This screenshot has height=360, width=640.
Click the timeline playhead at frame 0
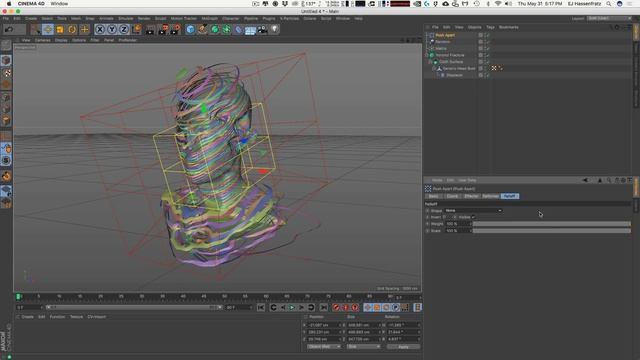(x=19, y=296)
